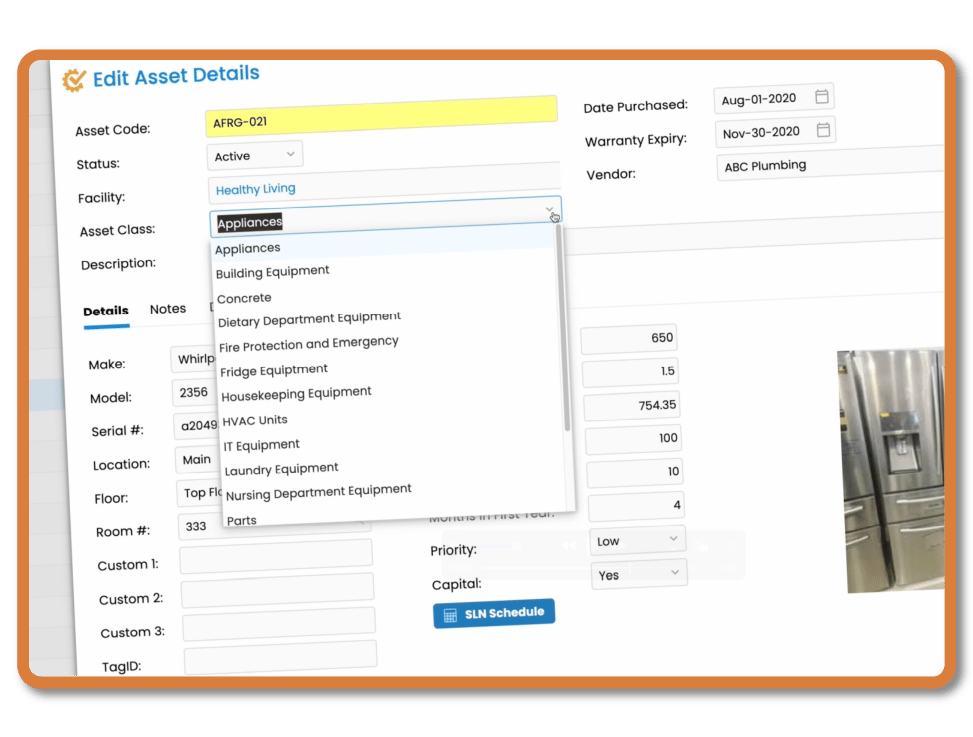Switch to the Details tab
973x737 pixels.
(106, 311)
